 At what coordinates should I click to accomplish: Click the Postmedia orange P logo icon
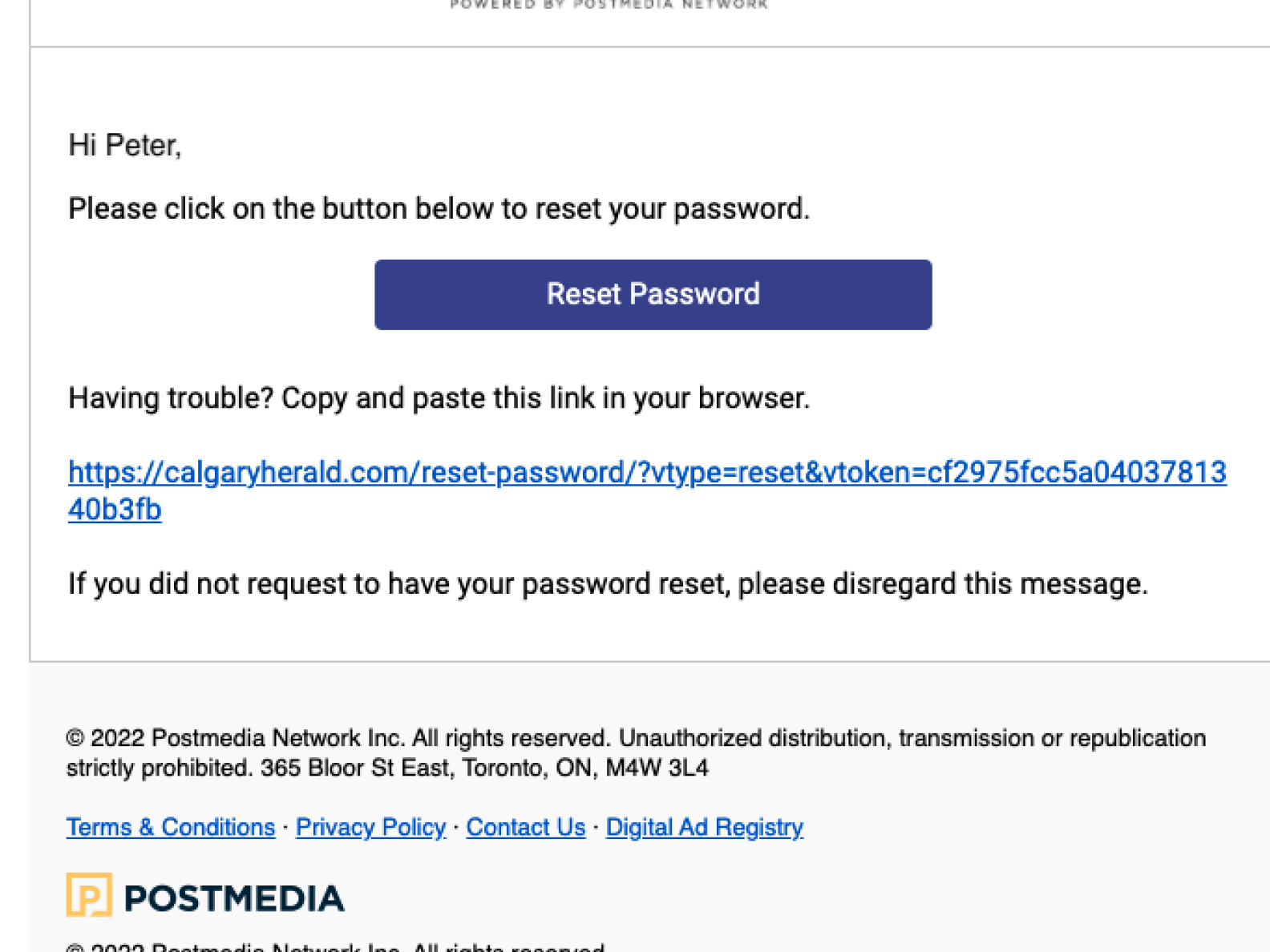click(x=89, y=895)
